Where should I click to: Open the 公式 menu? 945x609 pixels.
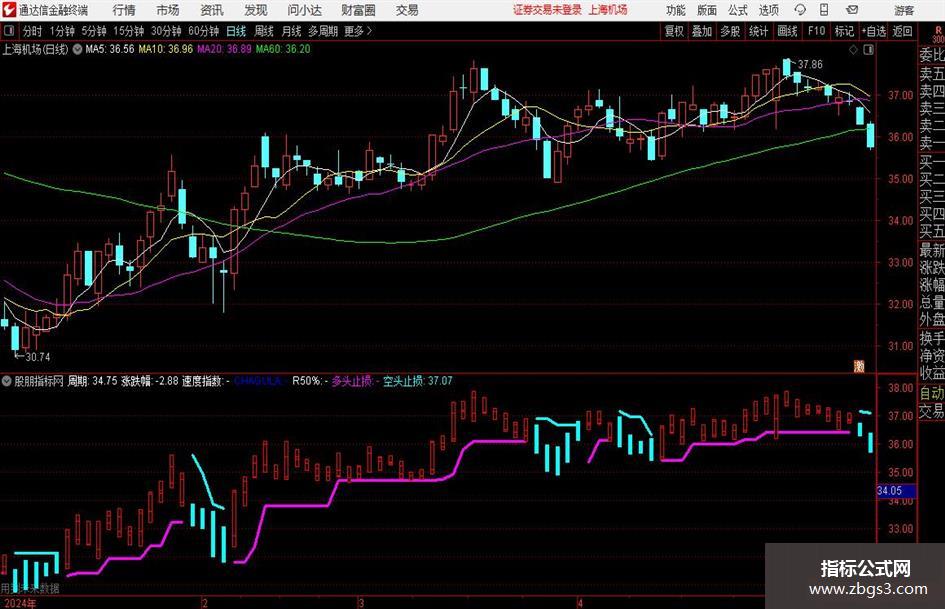tap(737, 10)
